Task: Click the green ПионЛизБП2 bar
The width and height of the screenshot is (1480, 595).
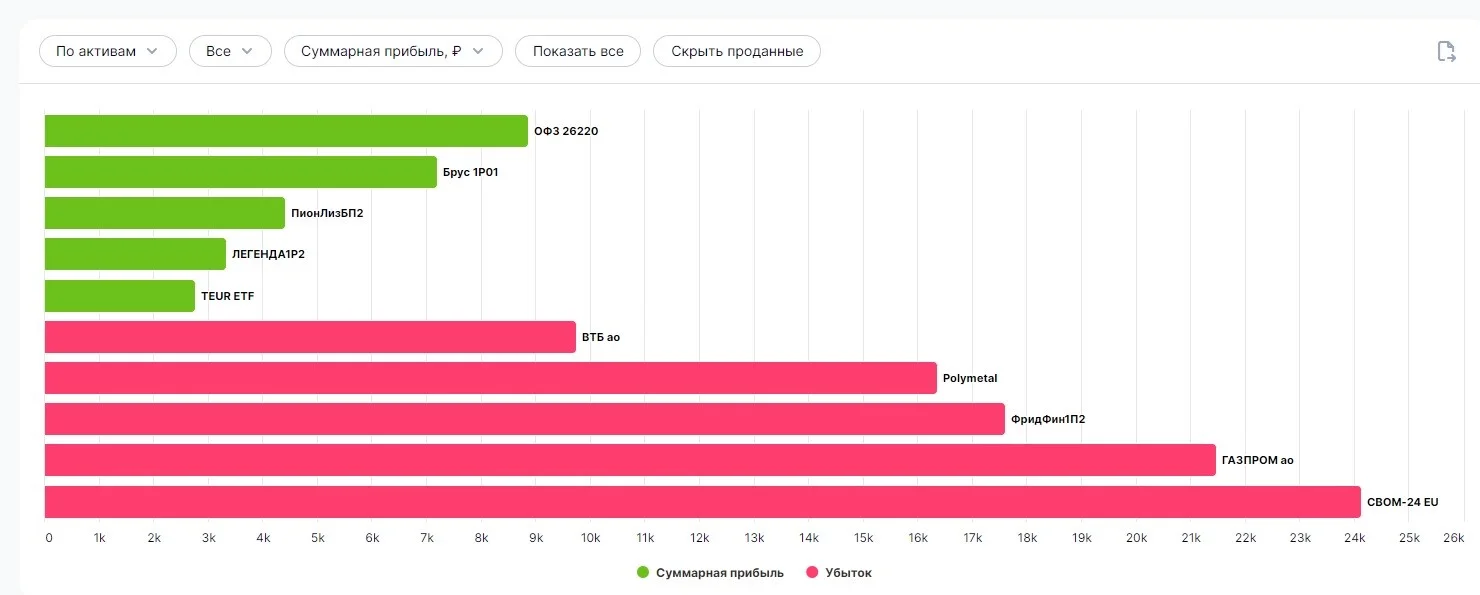Action: [165, 213]
